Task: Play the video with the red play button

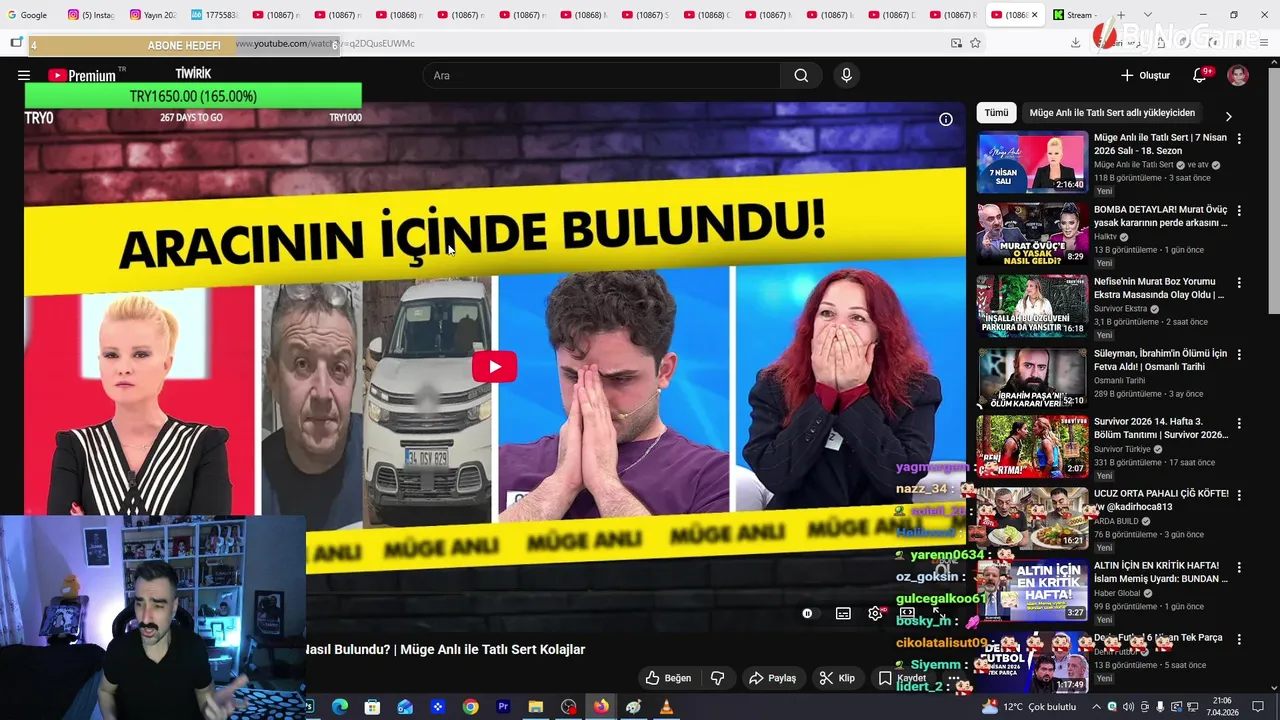Action: coord(495,367)
